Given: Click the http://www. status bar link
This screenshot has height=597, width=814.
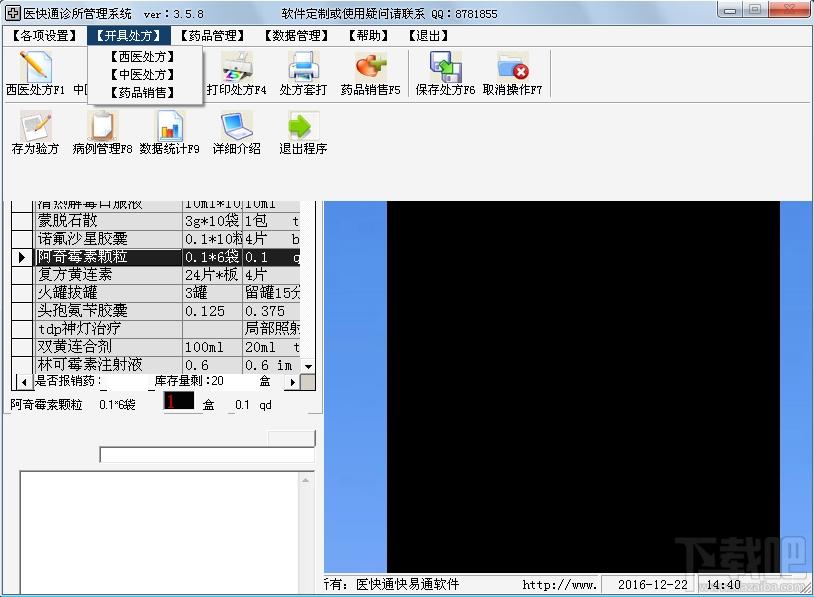Looking at the screenshot, I should click(560, 585).
